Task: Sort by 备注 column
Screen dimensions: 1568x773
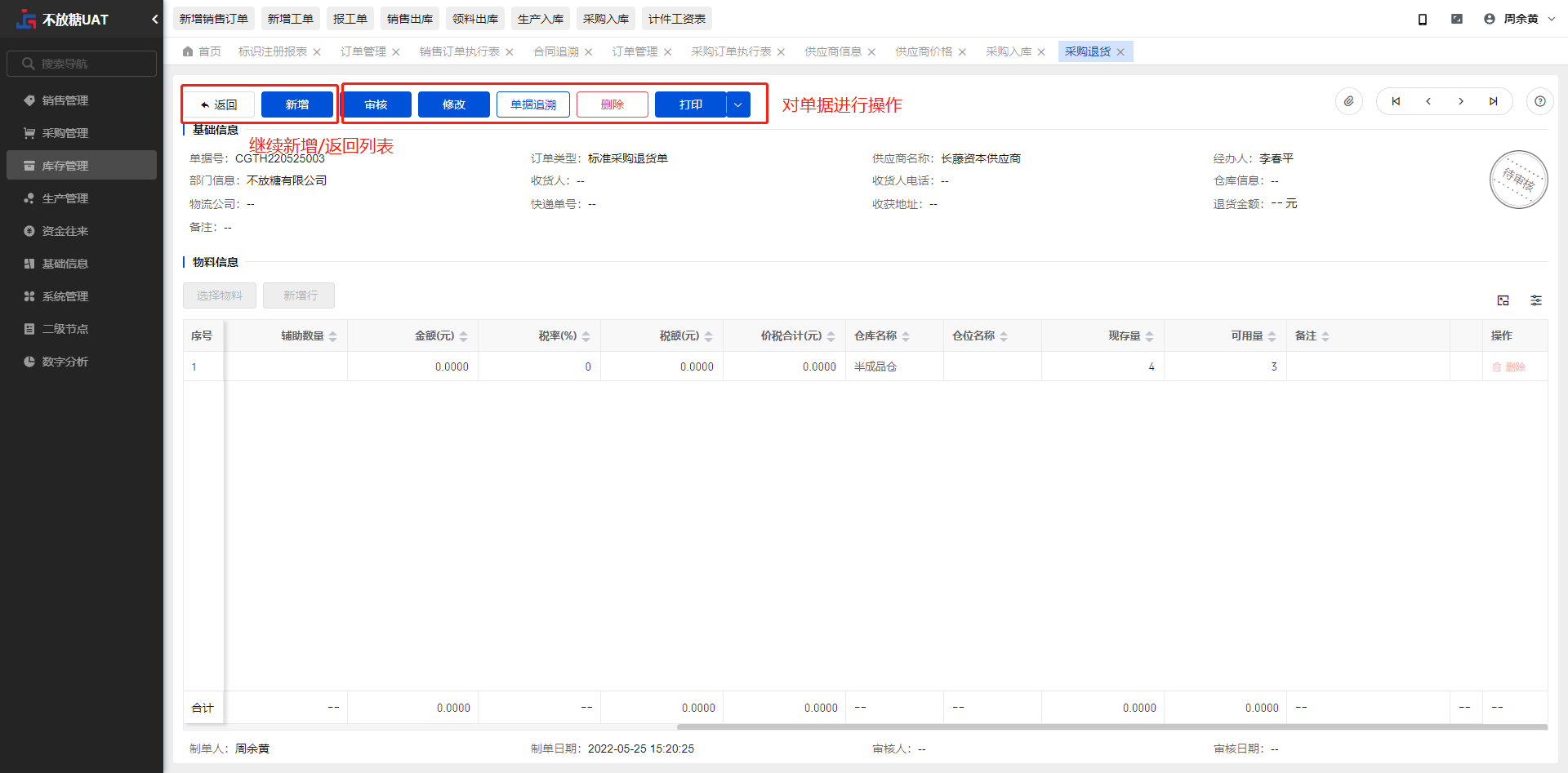Action: click(x=1325, y=336)
